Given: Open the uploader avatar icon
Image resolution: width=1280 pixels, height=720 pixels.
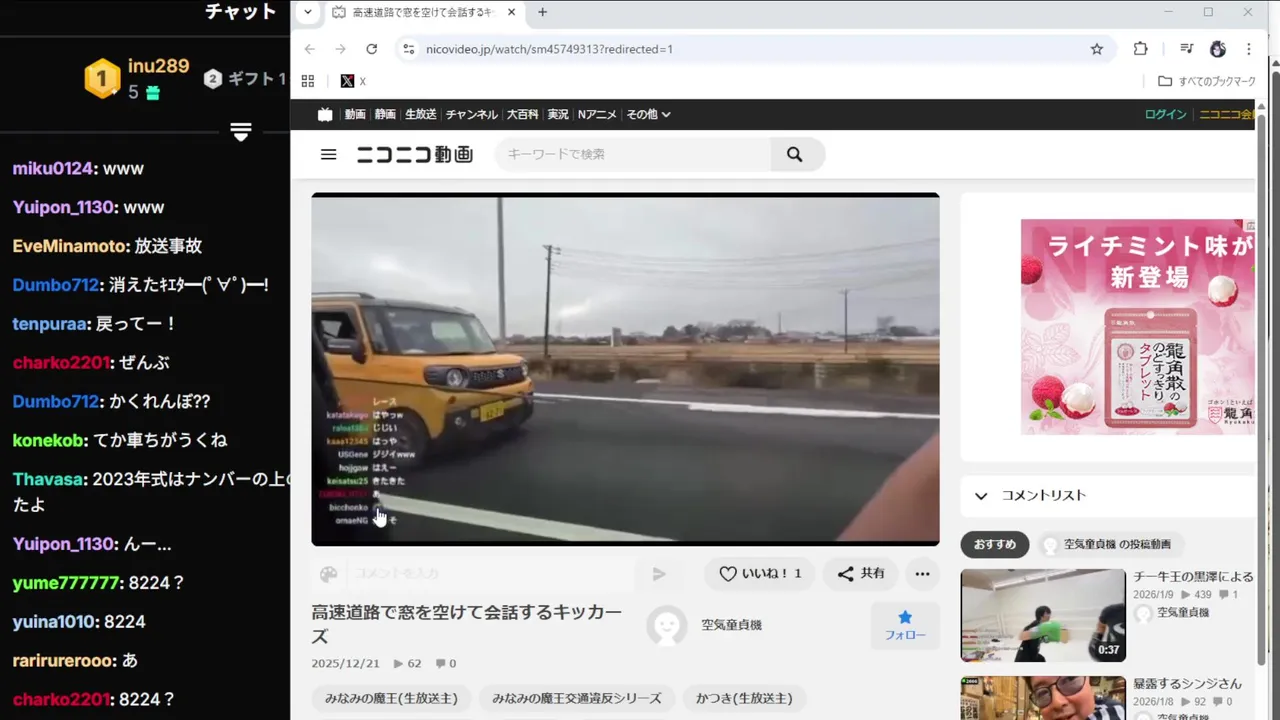Looking at the screenshot, I should [667, 625].
